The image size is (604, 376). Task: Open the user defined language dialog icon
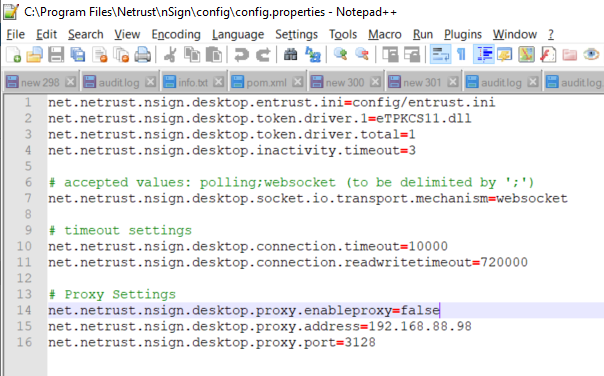click(x=504, y=54)
